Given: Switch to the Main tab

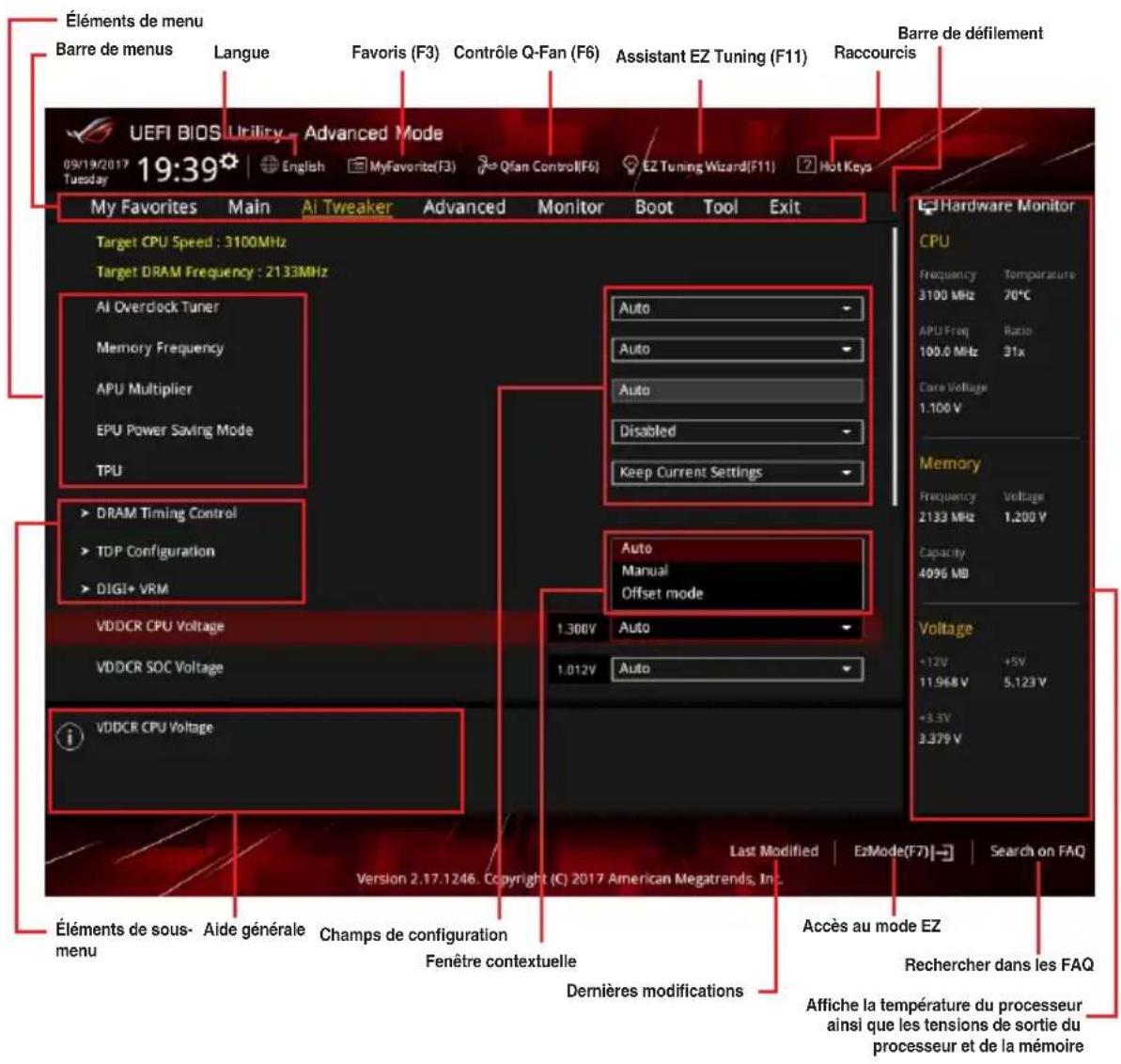Looking at the screenshot, I should pos(249,208).
